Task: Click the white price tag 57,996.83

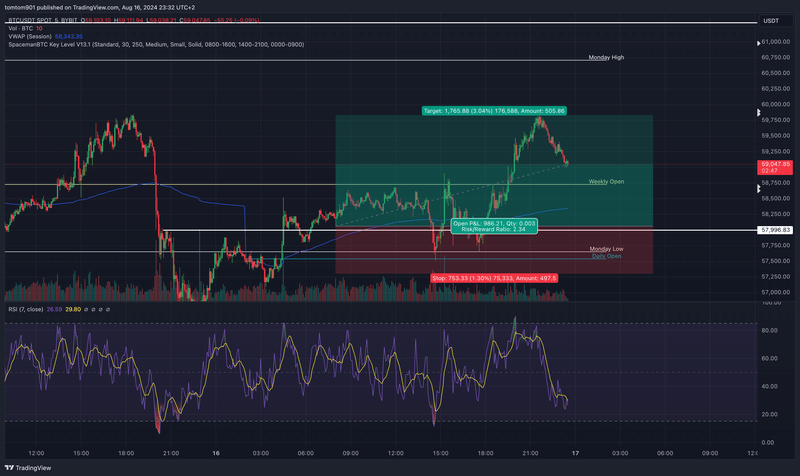Action: [776, 230]
